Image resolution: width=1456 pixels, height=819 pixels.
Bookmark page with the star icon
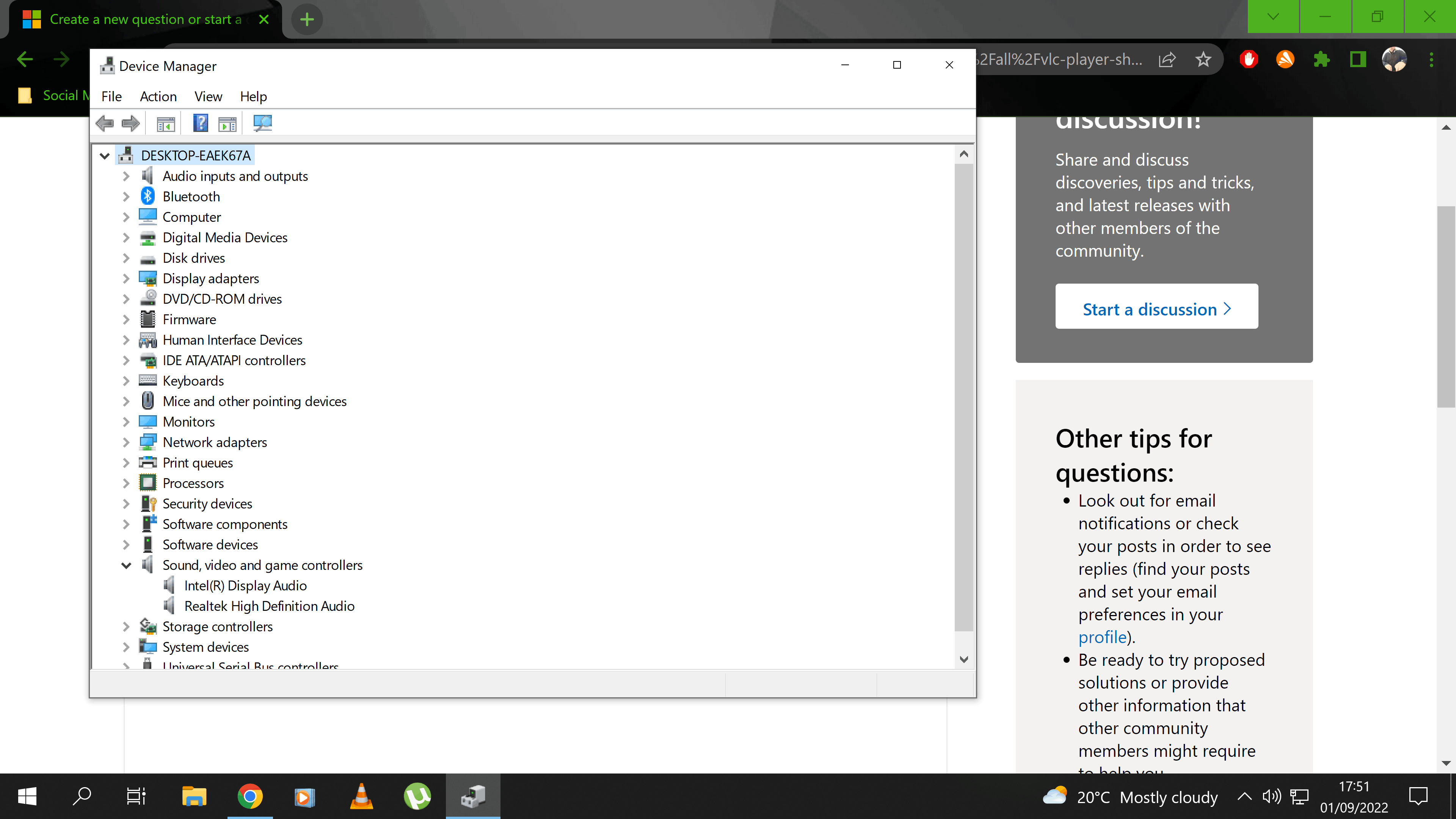click(x=1203, y=60)
